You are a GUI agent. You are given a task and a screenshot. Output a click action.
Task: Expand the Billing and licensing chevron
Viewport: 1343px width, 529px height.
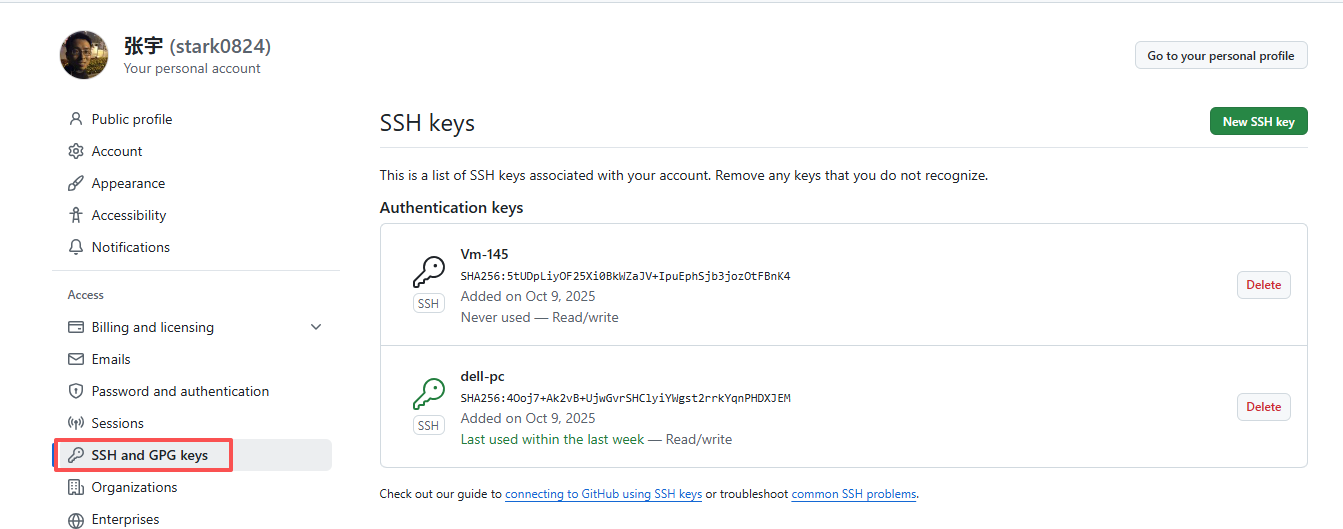pos(316,327)
